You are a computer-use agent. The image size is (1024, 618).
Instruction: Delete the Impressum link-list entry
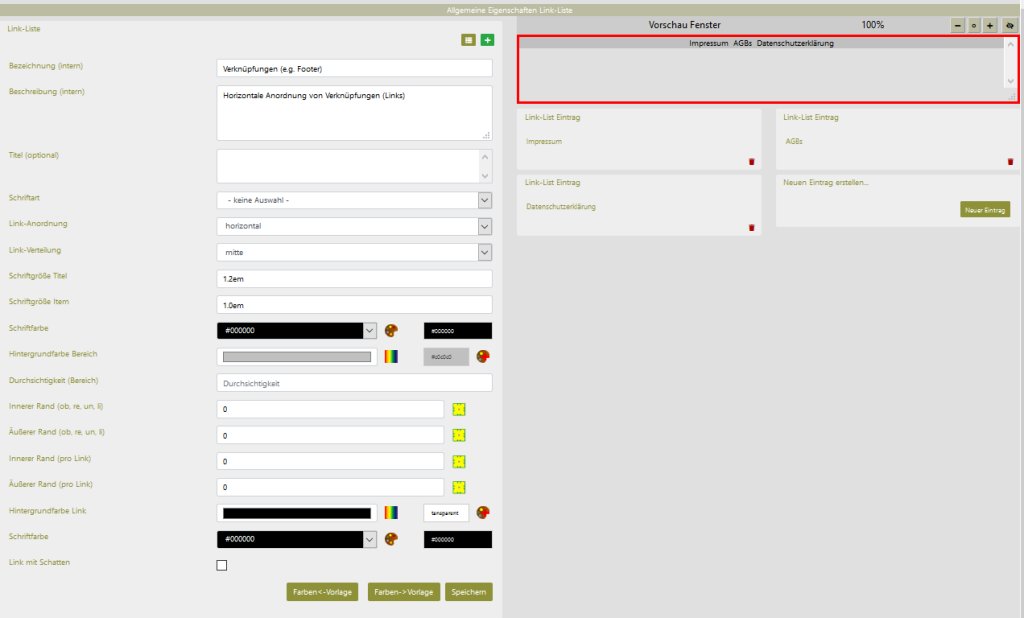pos(751,161)
